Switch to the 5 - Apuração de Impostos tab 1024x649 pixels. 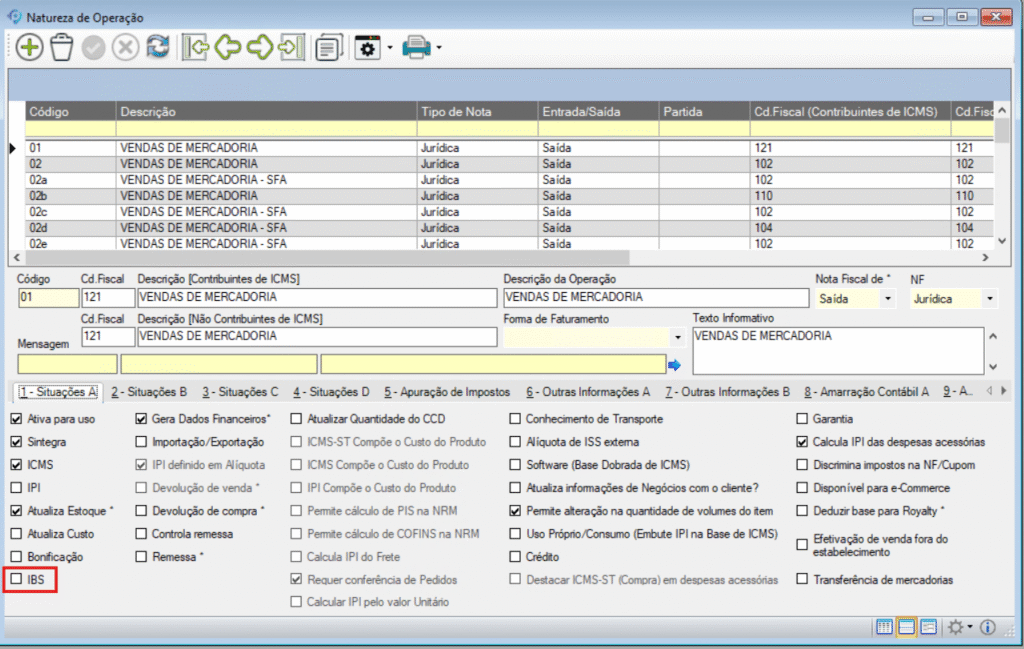pos(446,391)
